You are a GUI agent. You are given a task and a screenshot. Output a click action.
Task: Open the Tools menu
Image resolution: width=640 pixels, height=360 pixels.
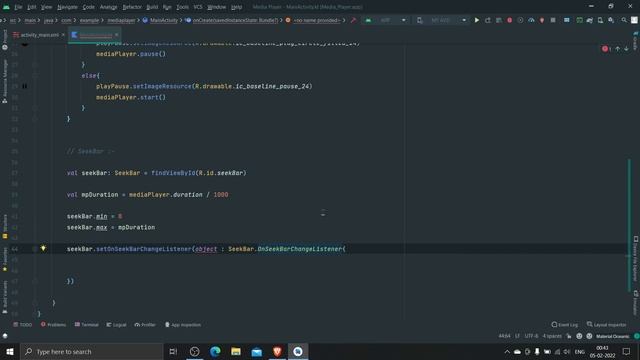click(182, 7)
